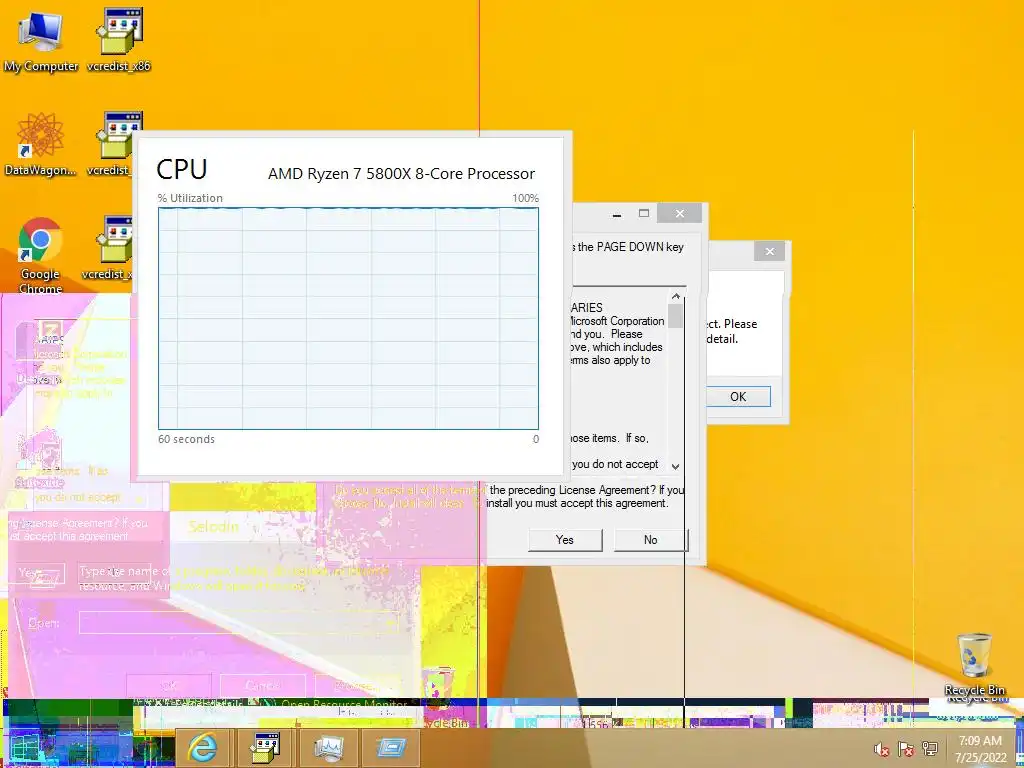Click the license text scroll up arrow
The width and height of the screenshot is (1024, 768).
[675, 296]
